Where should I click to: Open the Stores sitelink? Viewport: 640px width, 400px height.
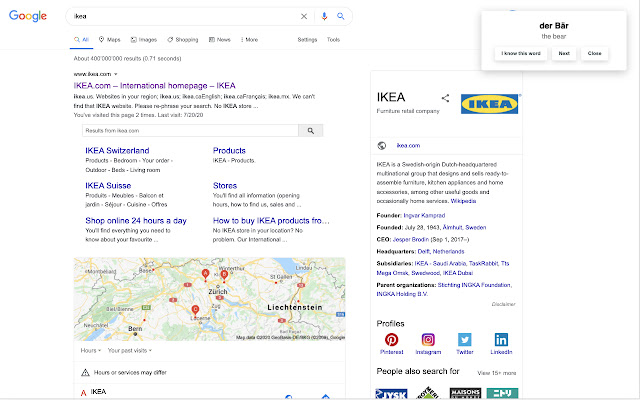[225, 186]
